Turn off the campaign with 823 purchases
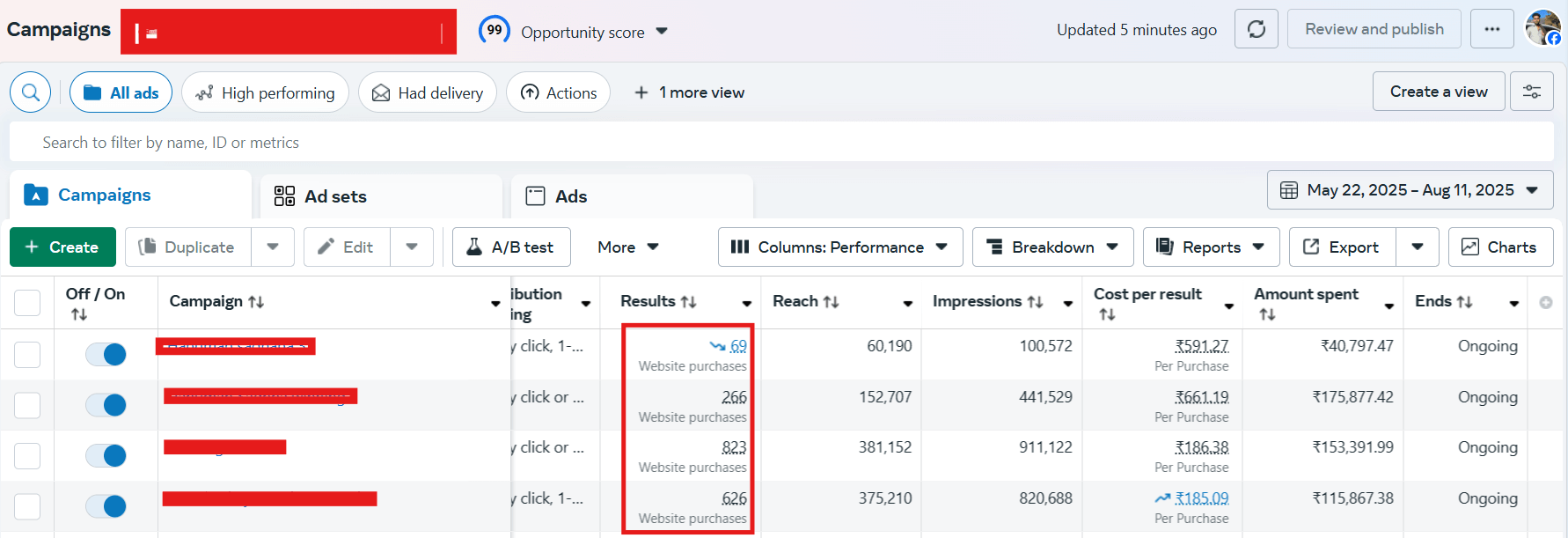1568x538 pixels. click(106, 455)
